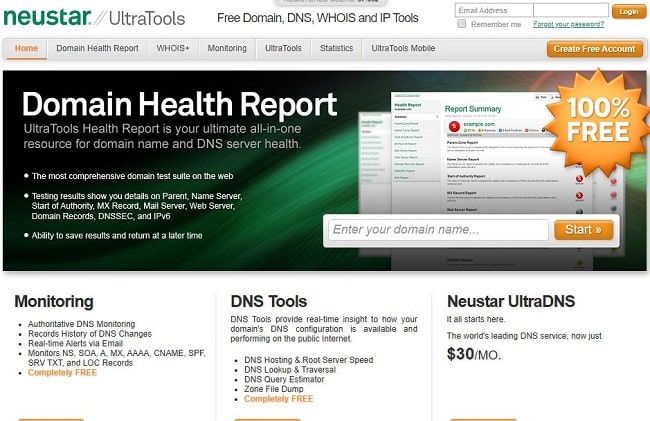This screenshot has width=650, height=421.
Task: Click the $30/MO. price text
Action: point(474,354)
